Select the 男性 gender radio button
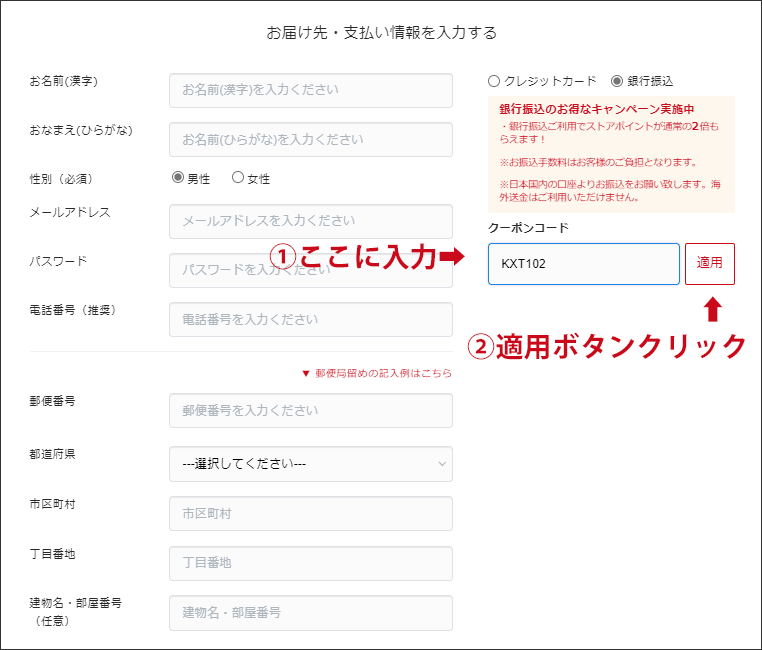 click(178, 178)
